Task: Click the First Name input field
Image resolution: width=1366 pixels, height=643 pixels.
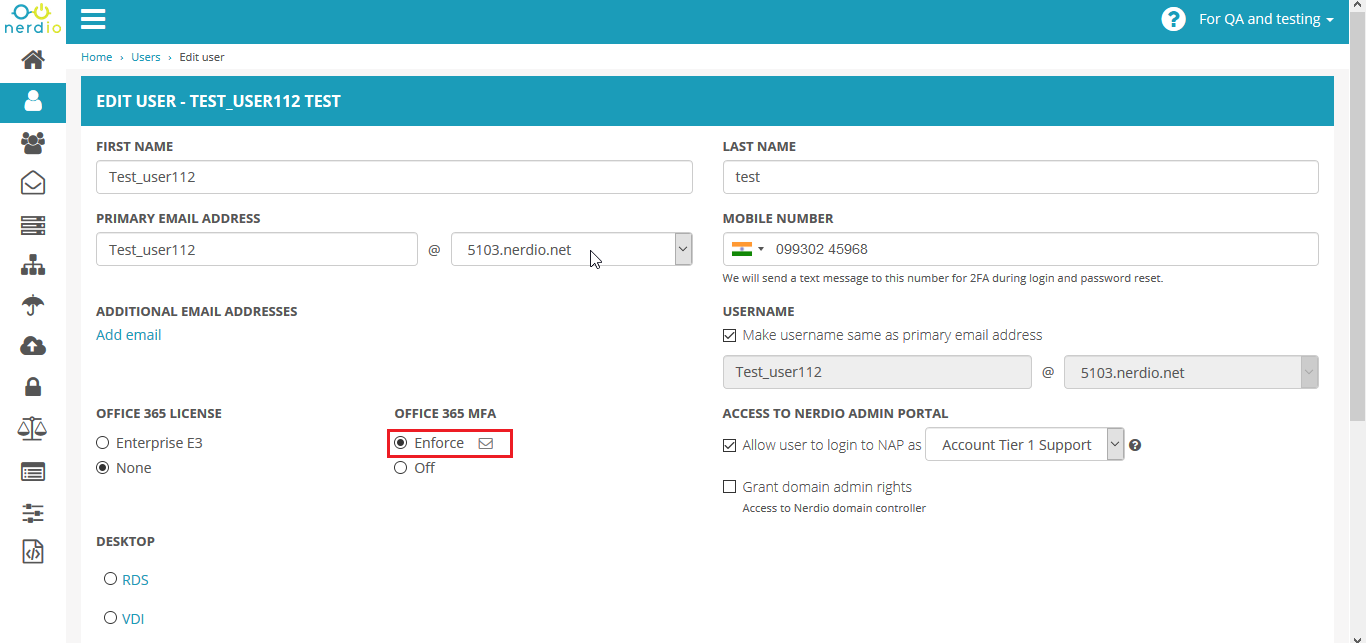Action: (x=394, y=177)
